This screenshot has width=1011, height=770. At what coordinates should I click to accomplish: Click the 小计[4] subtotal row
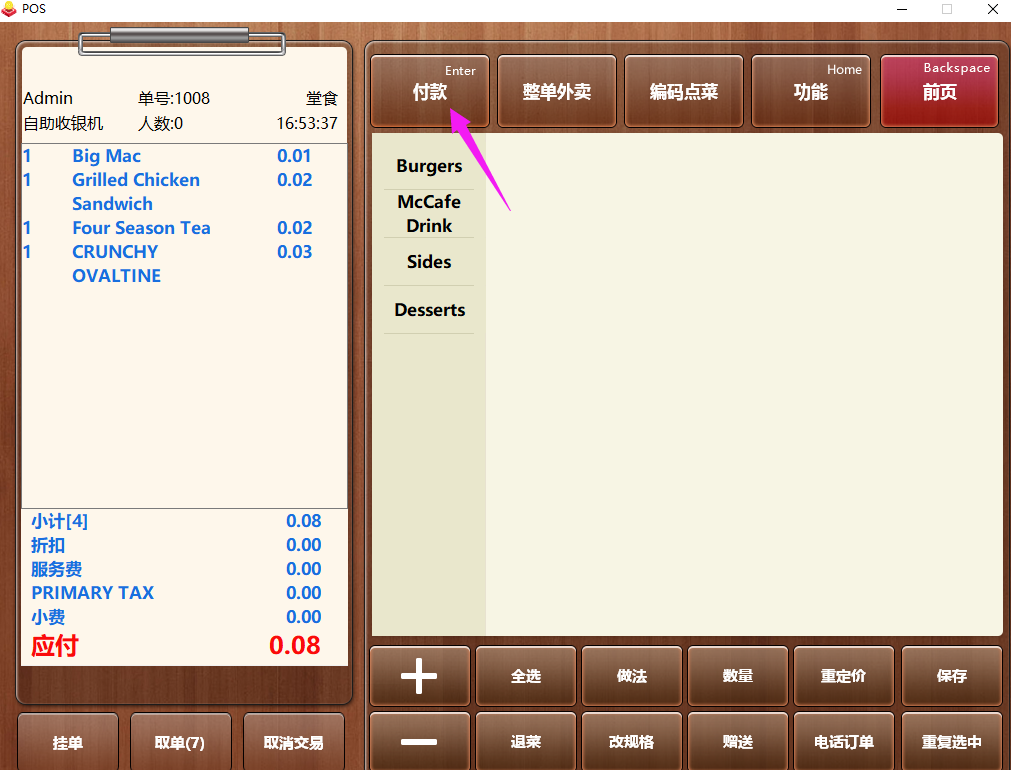coord(184,521)
